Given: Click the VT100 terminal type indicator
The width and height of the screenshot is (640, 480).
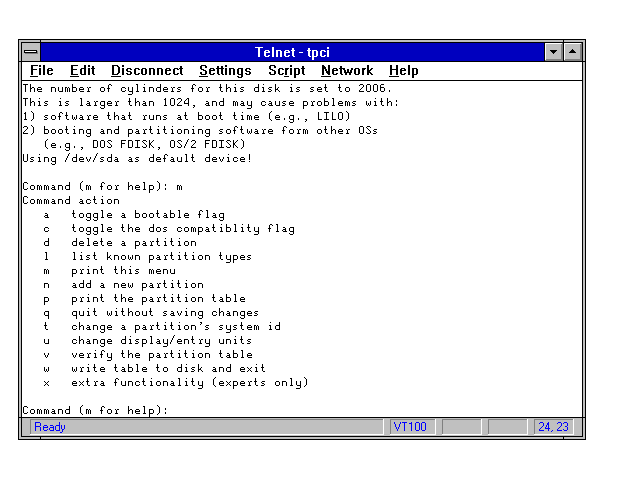Looking at the screenshot, I should (411, 427).
